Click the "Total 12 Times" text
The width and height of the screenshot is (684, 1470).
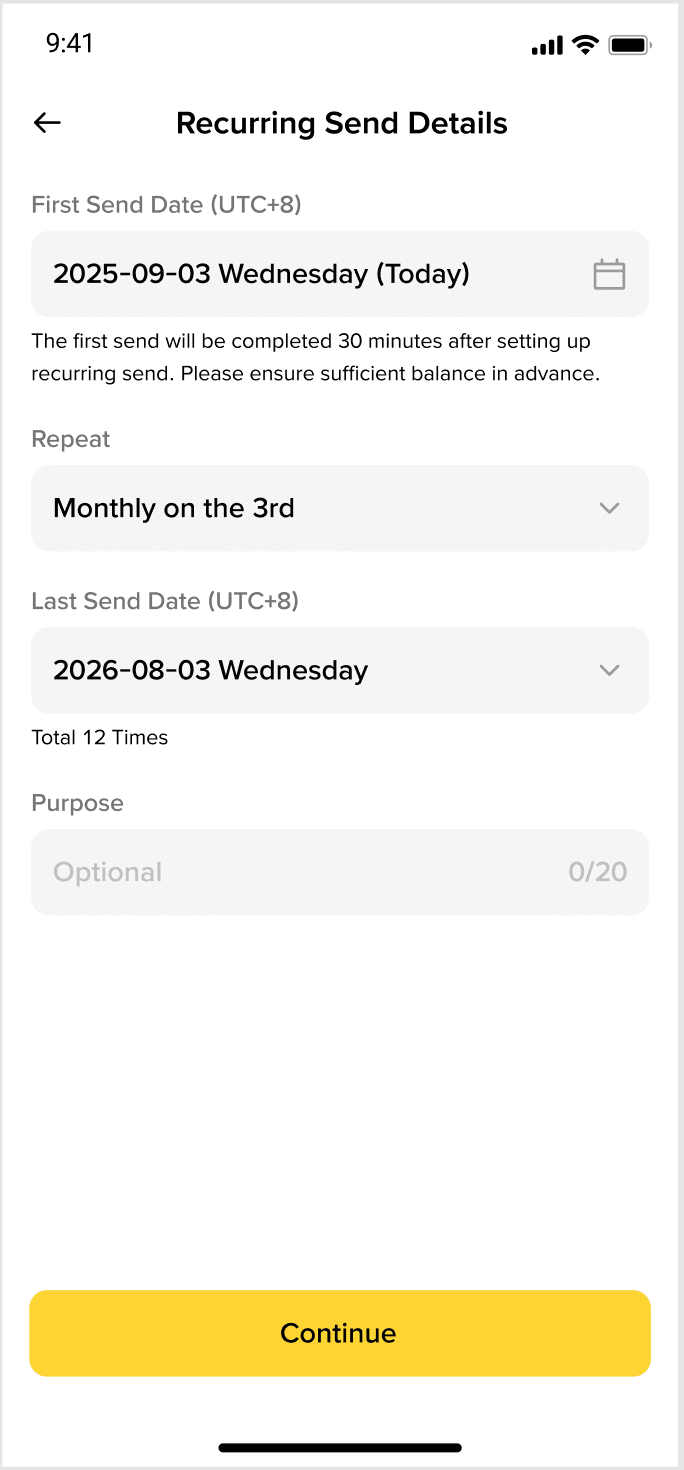coord(100,738)
